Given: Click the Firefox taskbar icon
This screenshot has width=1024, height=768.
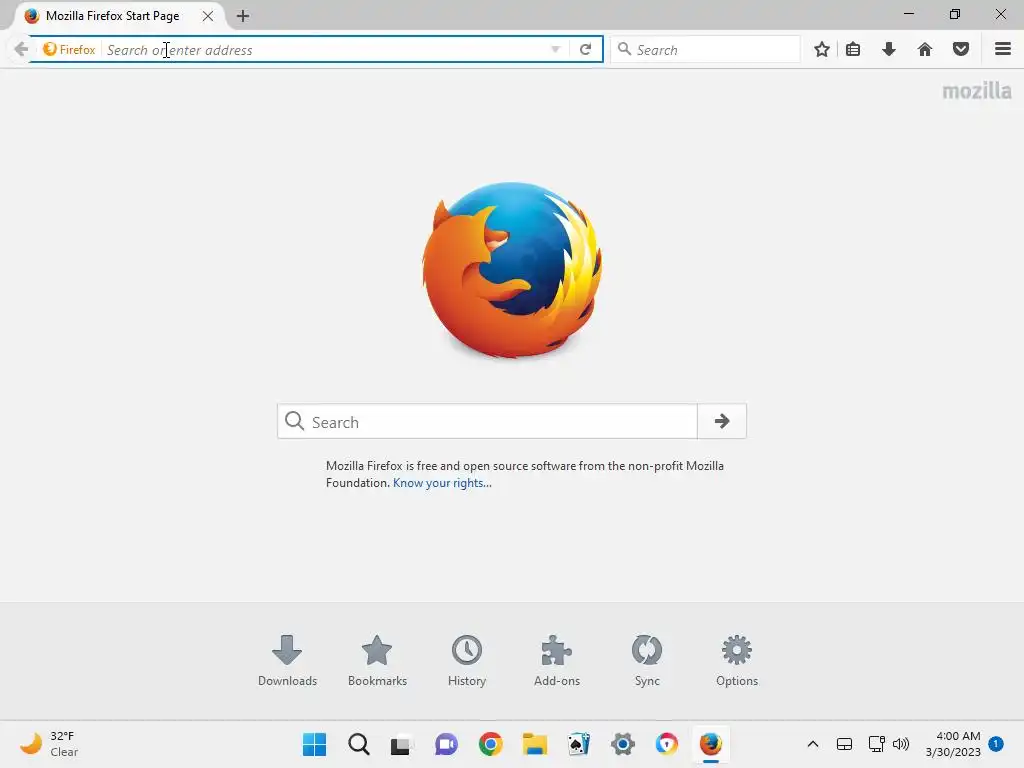Looking at the screenshot, I should [x=711, y=744].
